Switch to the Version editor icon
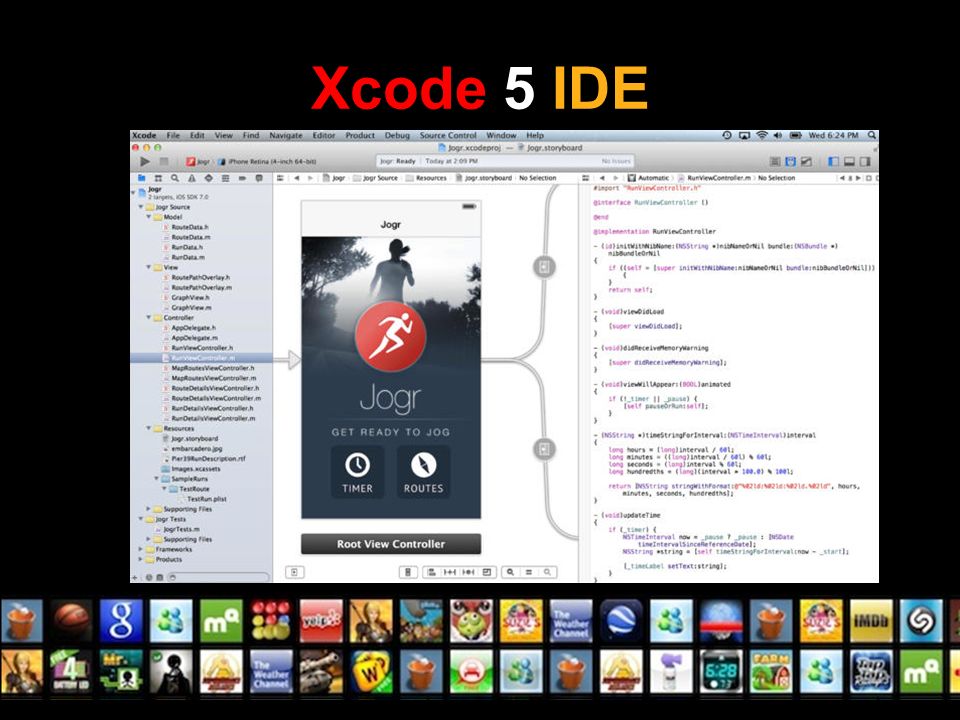 806,162
